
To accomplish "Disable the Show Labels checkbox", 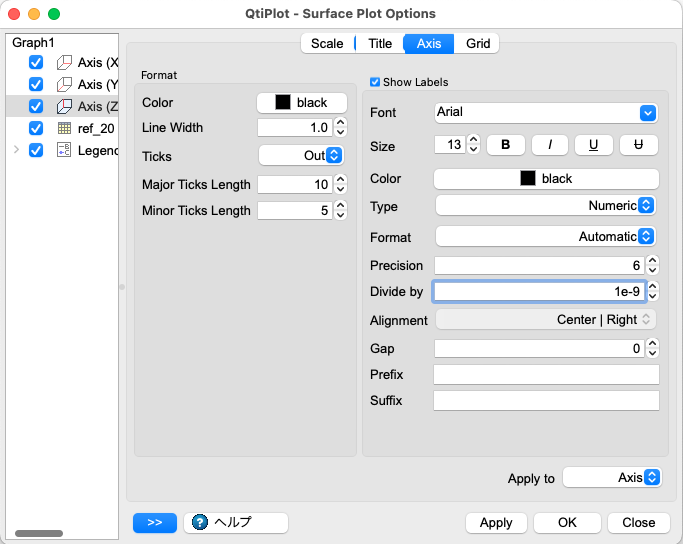I will [x=375, y=82].
